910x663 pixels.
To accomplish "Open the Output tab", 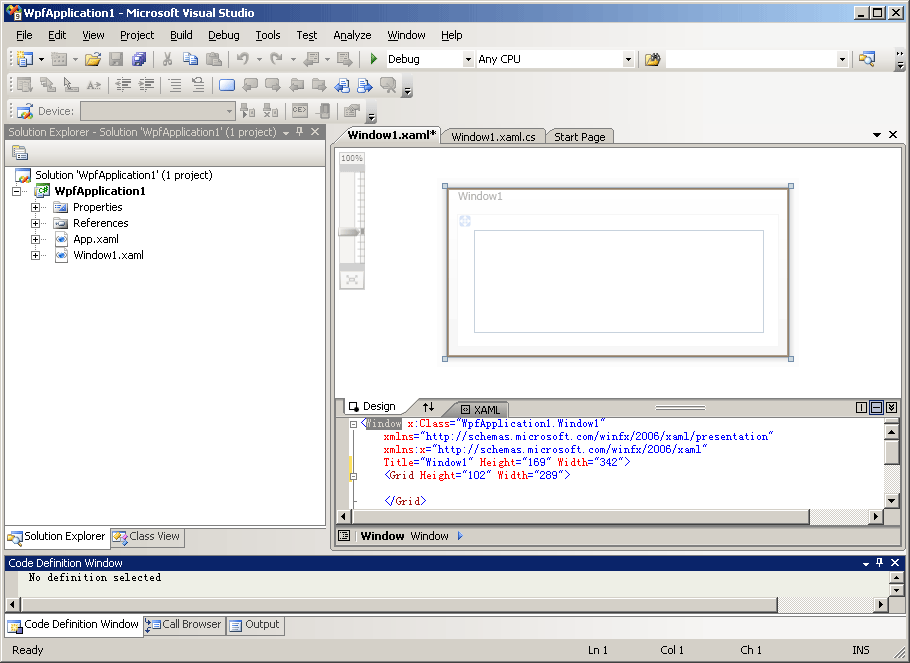I will pos(255,625).
